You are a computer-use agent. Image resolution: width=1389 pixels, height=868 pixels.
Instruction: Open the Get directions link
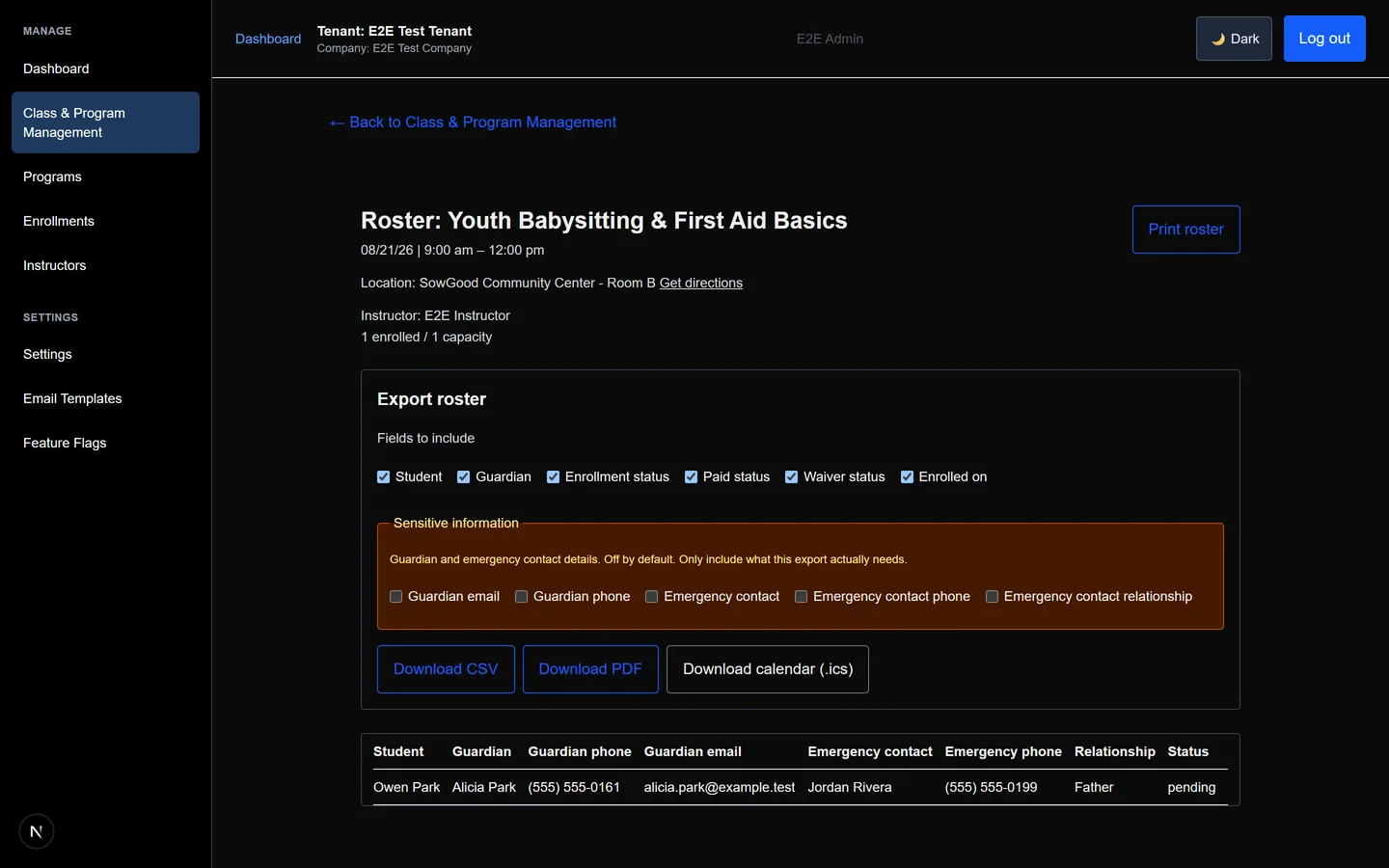pyautogui.click(x=701, y=283)
